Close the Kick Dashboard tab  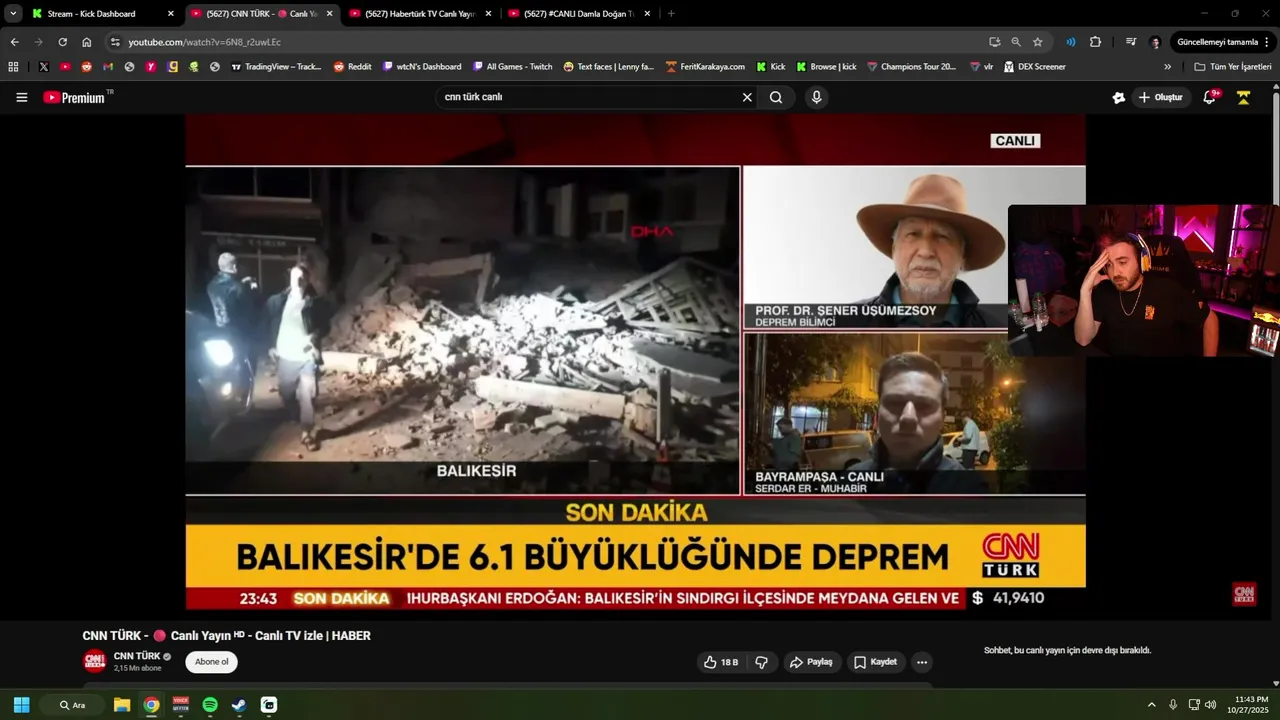[171, 14]
